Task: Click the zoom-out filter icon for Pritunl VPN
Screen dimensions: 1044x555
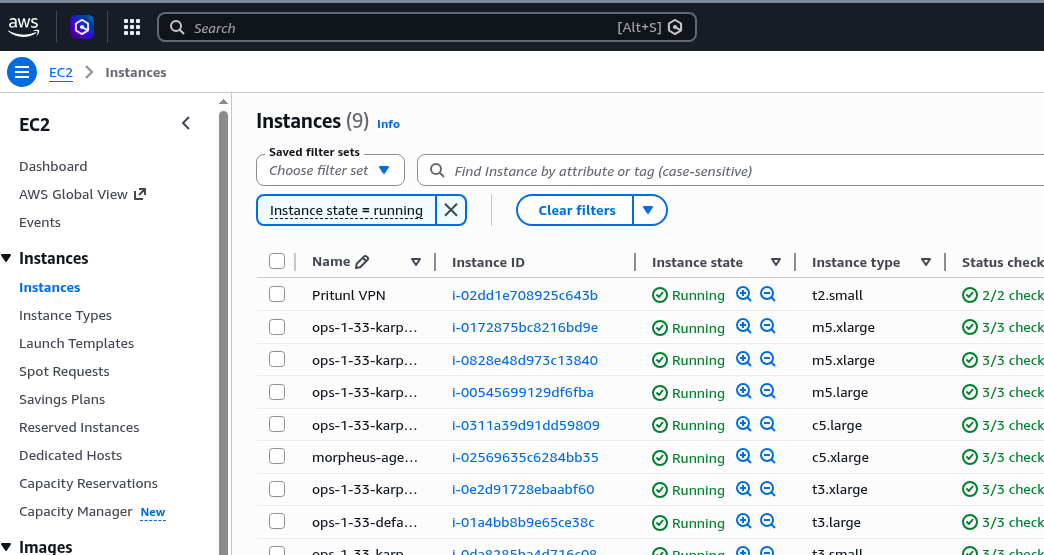Action: pos(767,295)
